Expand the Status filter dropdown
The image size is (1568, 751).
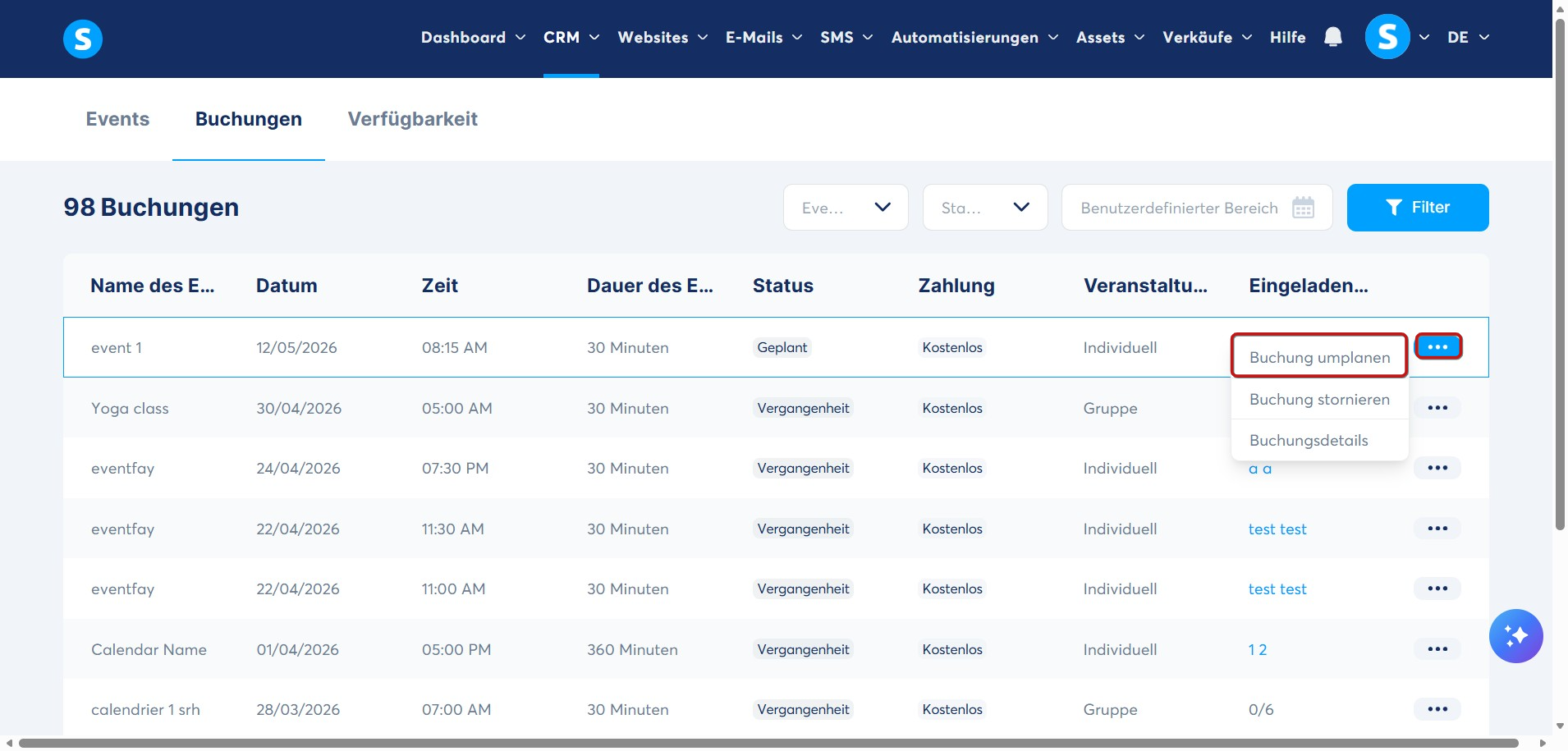(x=985, y=208)
